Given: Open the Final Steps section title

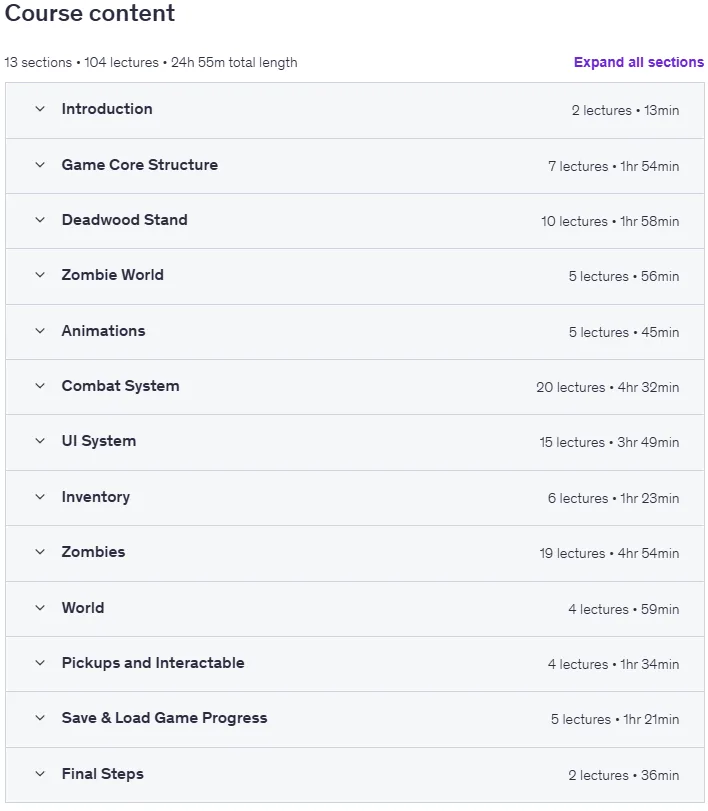Looking at the screenshot, I should 102,774.
